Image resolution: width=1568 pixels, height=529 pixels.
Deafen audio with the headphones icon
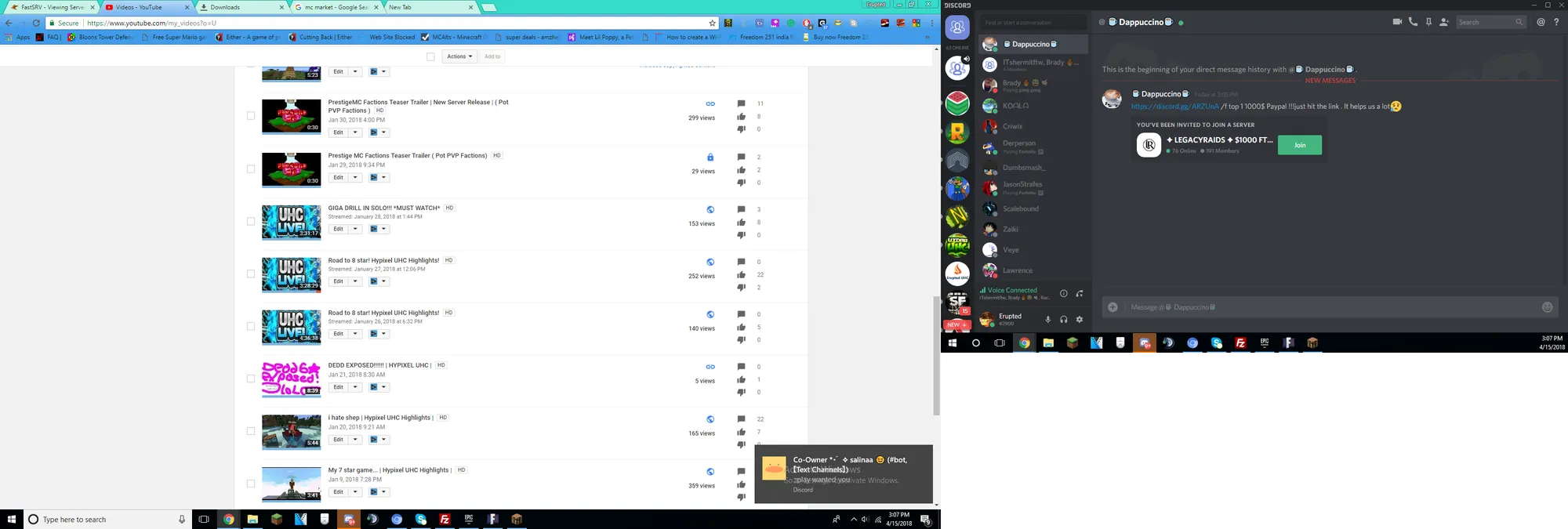[1063, 320]
